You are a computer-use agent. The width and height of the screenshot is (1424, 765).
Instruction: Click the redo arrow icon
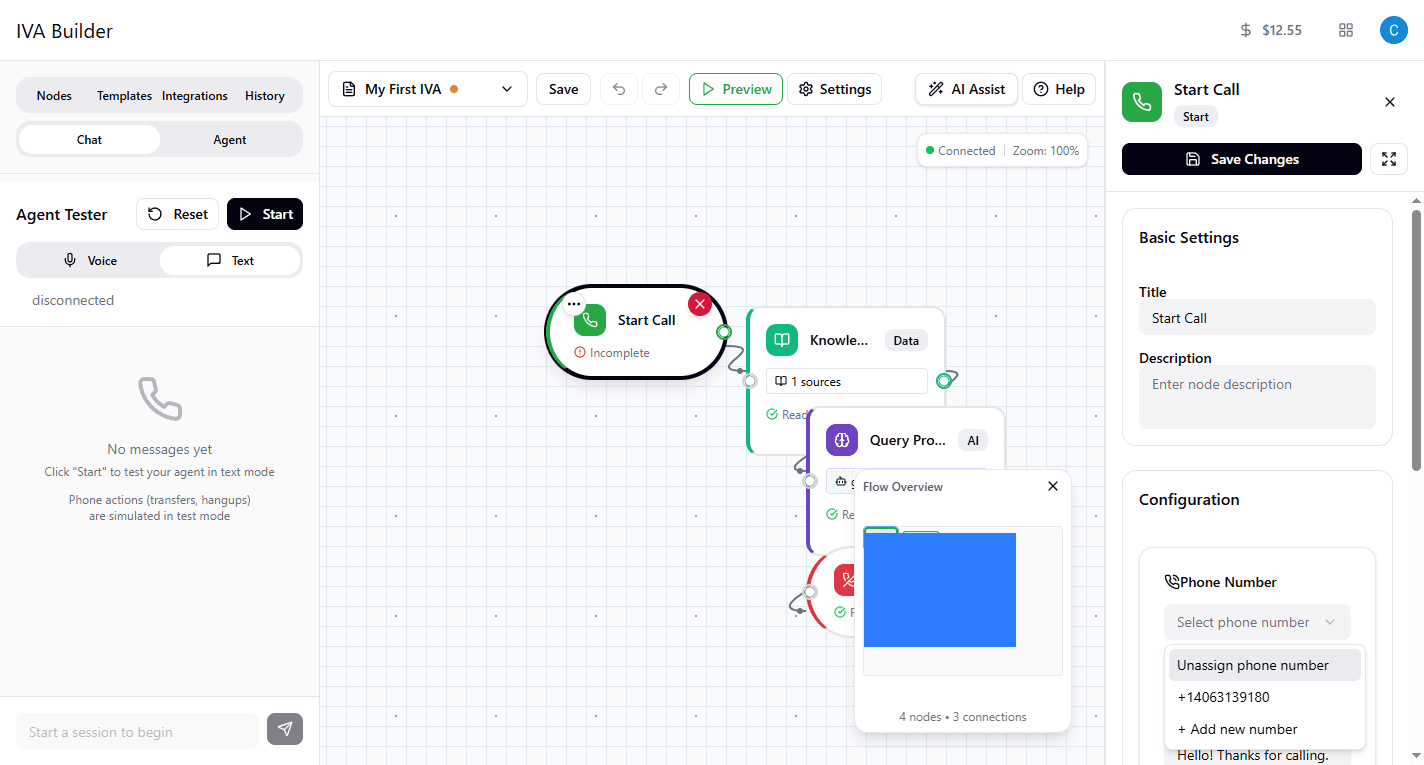click(660, 89)
